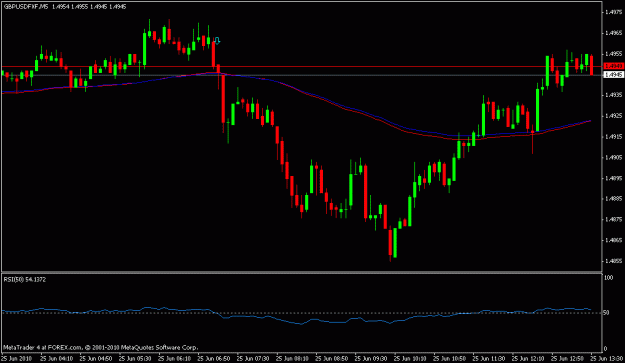
Task: Click the 25 Jun 08:10 time label
Action: tap(293, 358)
